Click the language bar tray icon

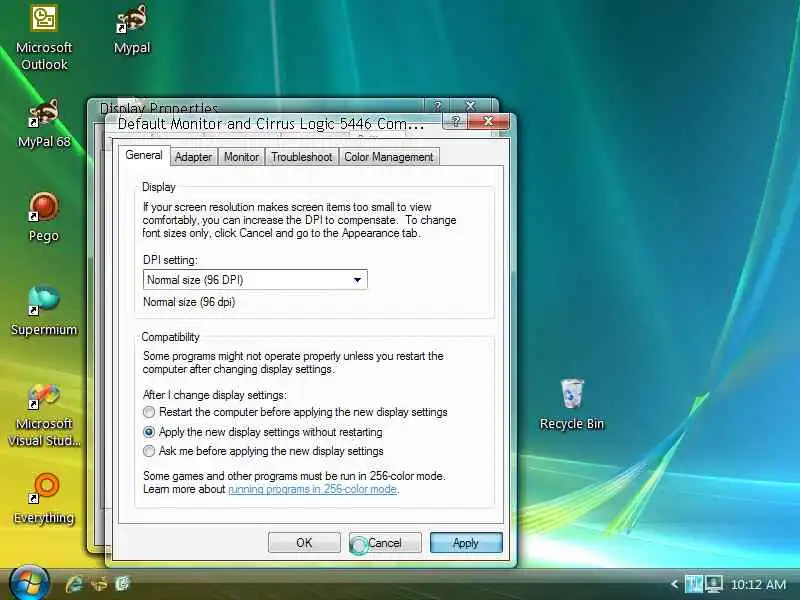693,584
